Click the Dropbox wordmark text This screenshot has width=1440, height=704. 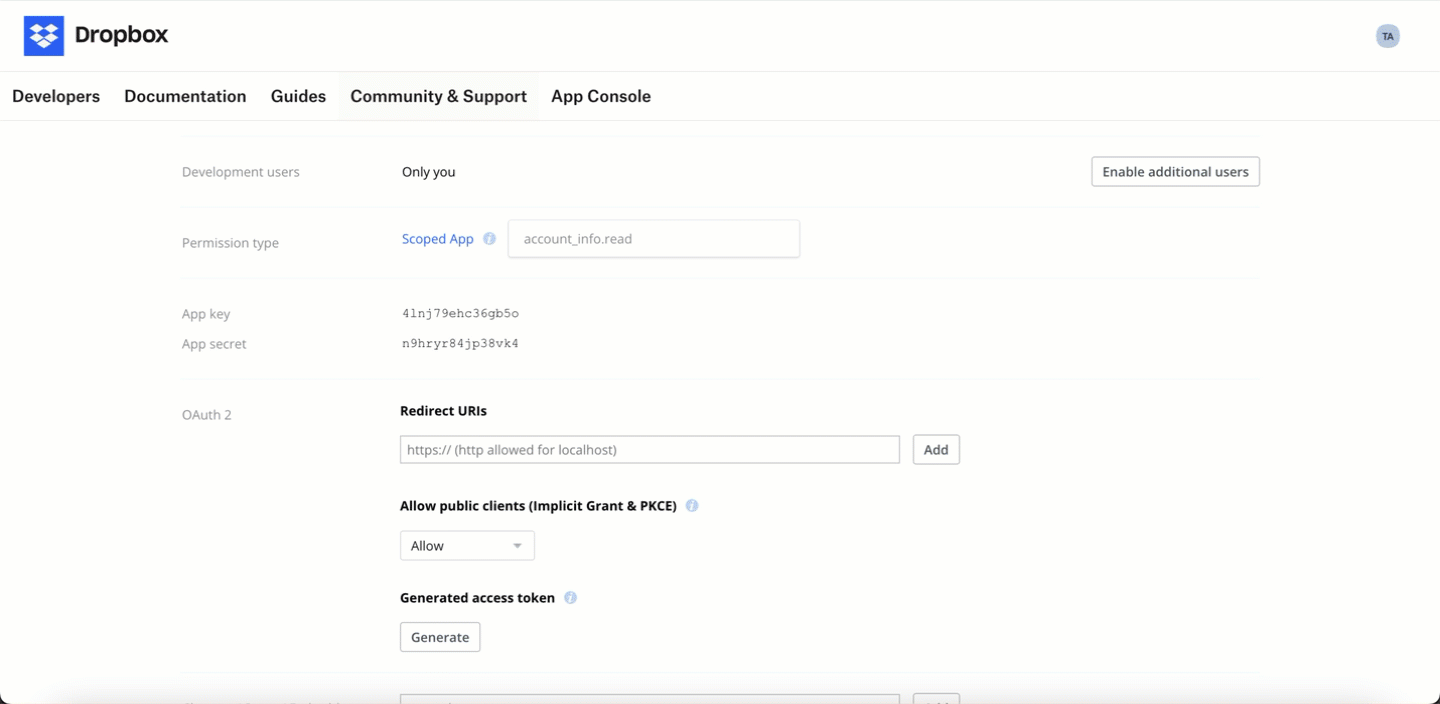pyautogui.click(x=121, y=36)
